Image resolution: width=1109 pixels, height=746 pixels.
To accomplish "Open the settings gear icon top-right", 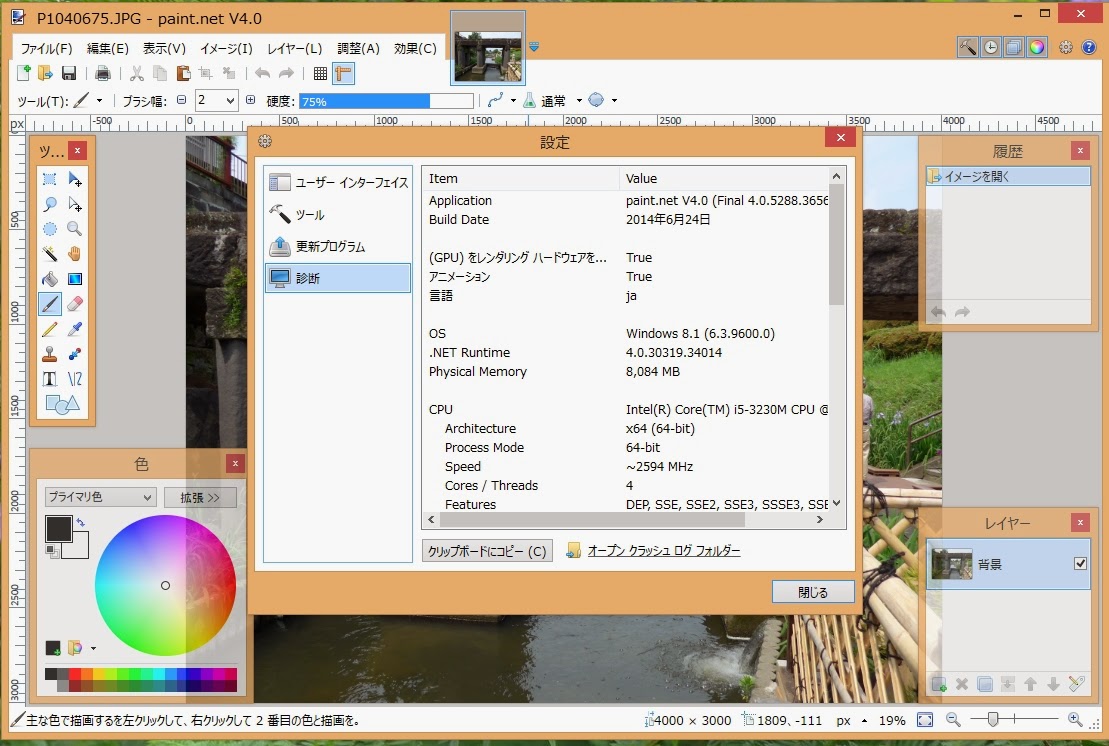I will pyautogui.click(x=1065, y=47).
